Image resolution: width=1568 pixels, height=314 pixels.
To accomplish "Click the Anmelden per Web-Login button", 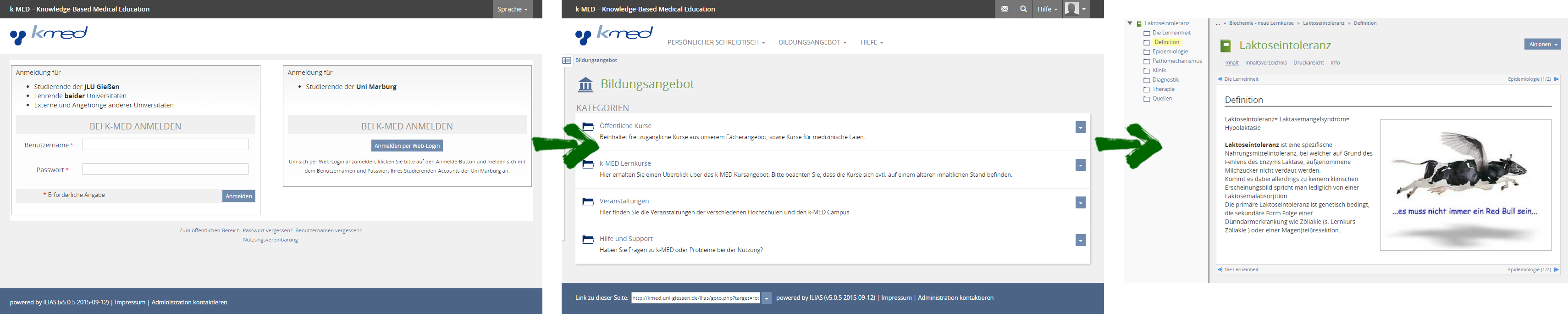I will [407, 146].
